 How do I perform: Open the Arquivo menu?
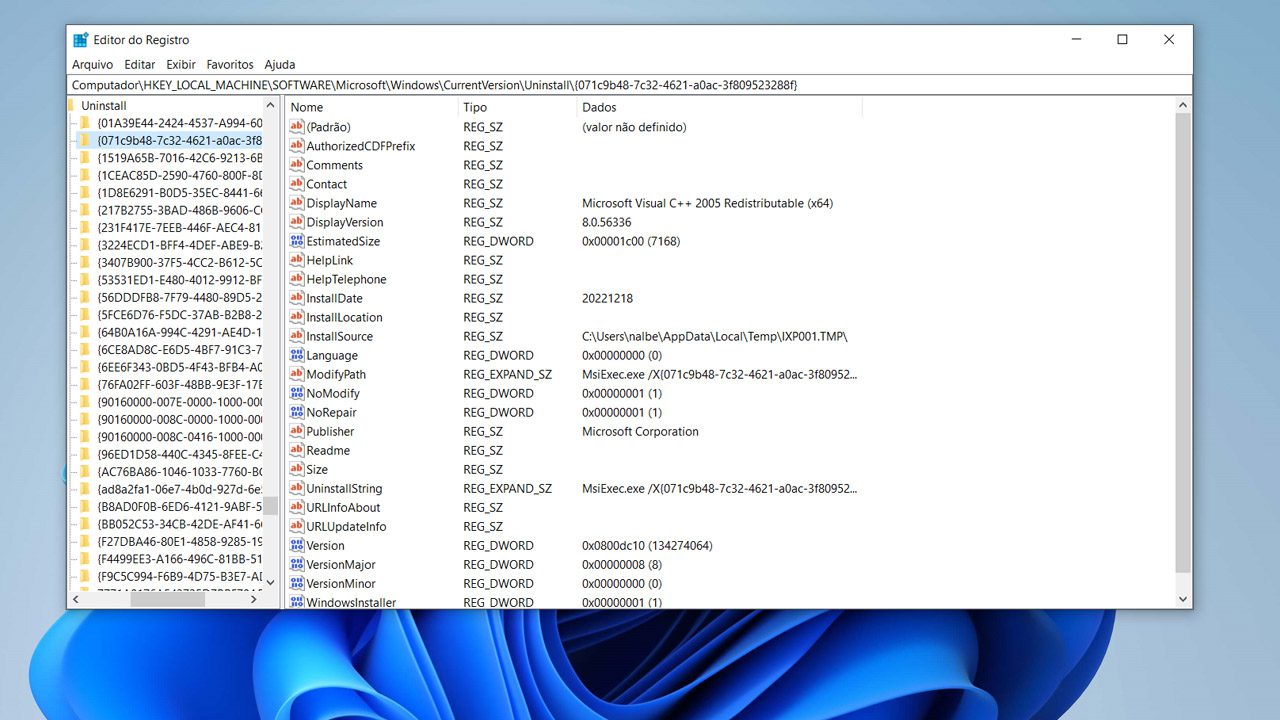pyautogui.click(x=92, y=64)
